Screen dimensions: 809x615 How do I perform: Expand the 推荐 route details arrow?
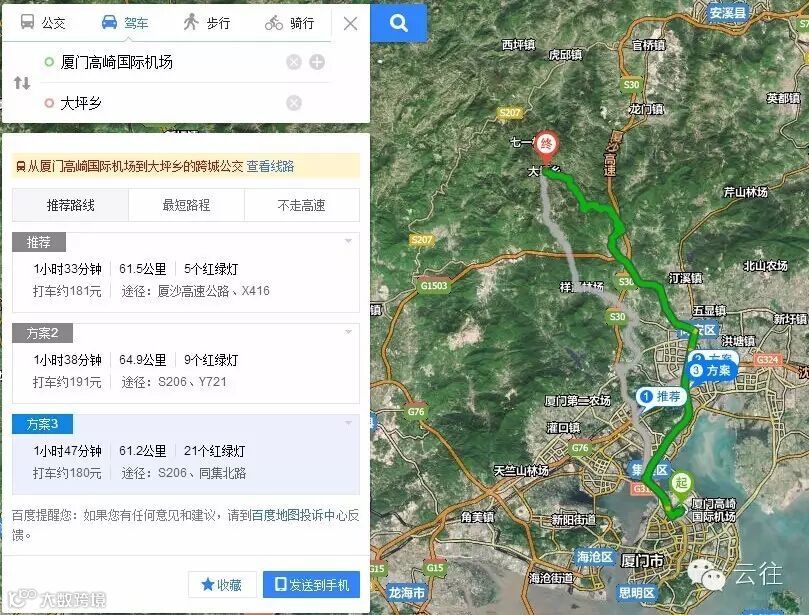(348, 241)
